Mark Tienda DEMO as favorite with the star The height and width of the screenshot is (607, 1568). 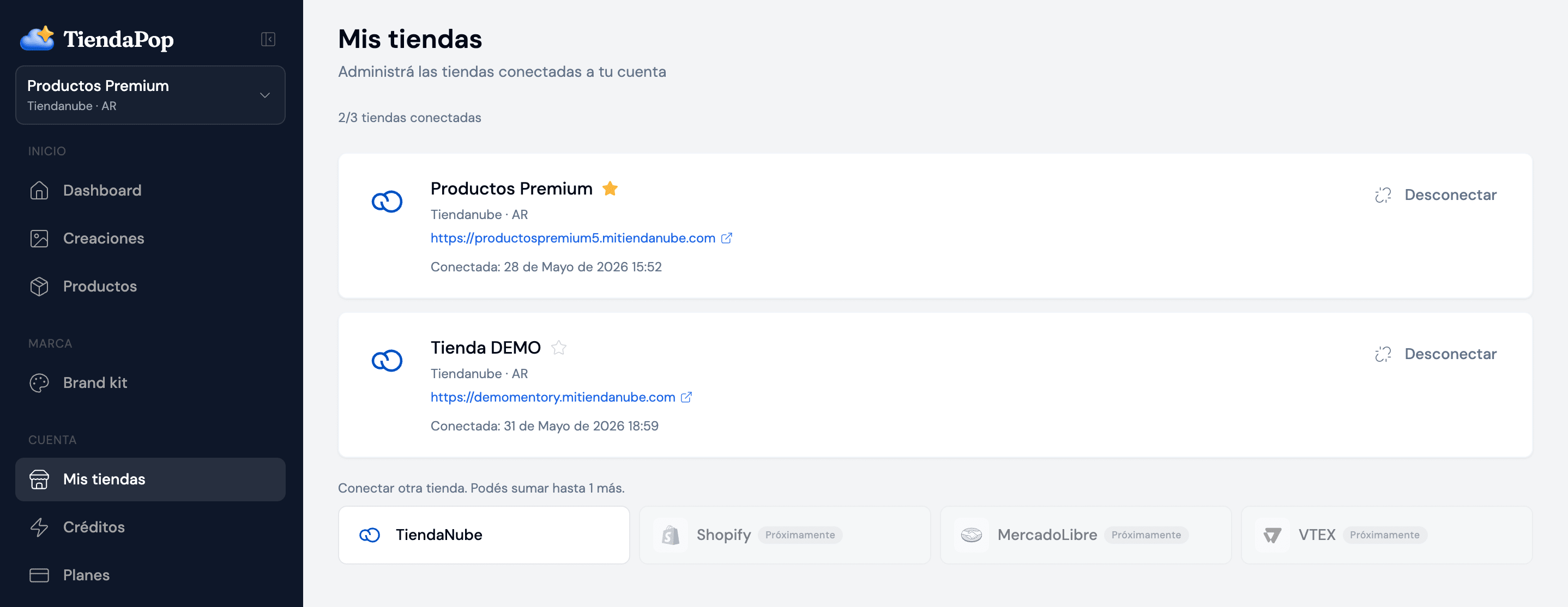pos(559,348)
